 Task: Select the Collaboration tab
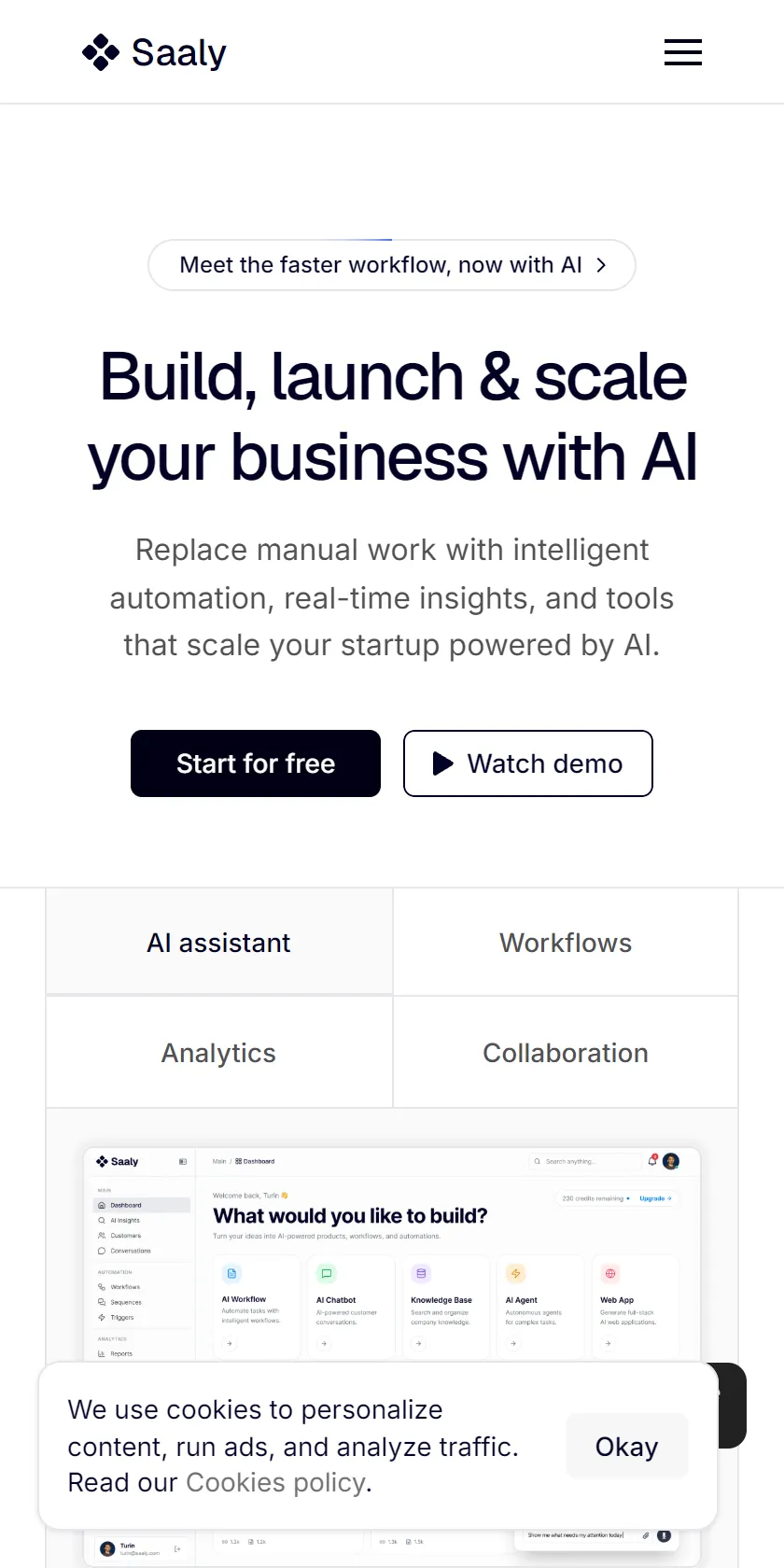point(566,1053)
